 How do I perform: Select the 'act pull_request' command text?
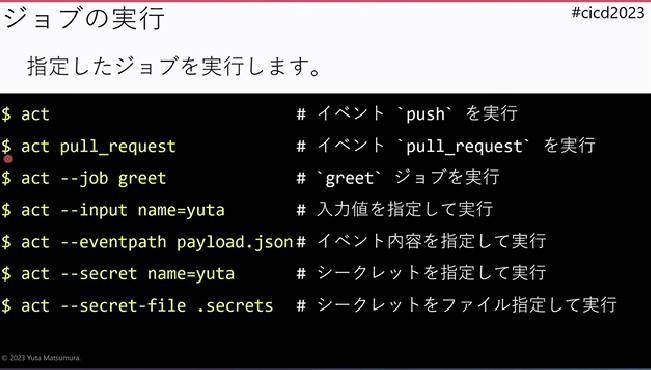pos(98,147)
